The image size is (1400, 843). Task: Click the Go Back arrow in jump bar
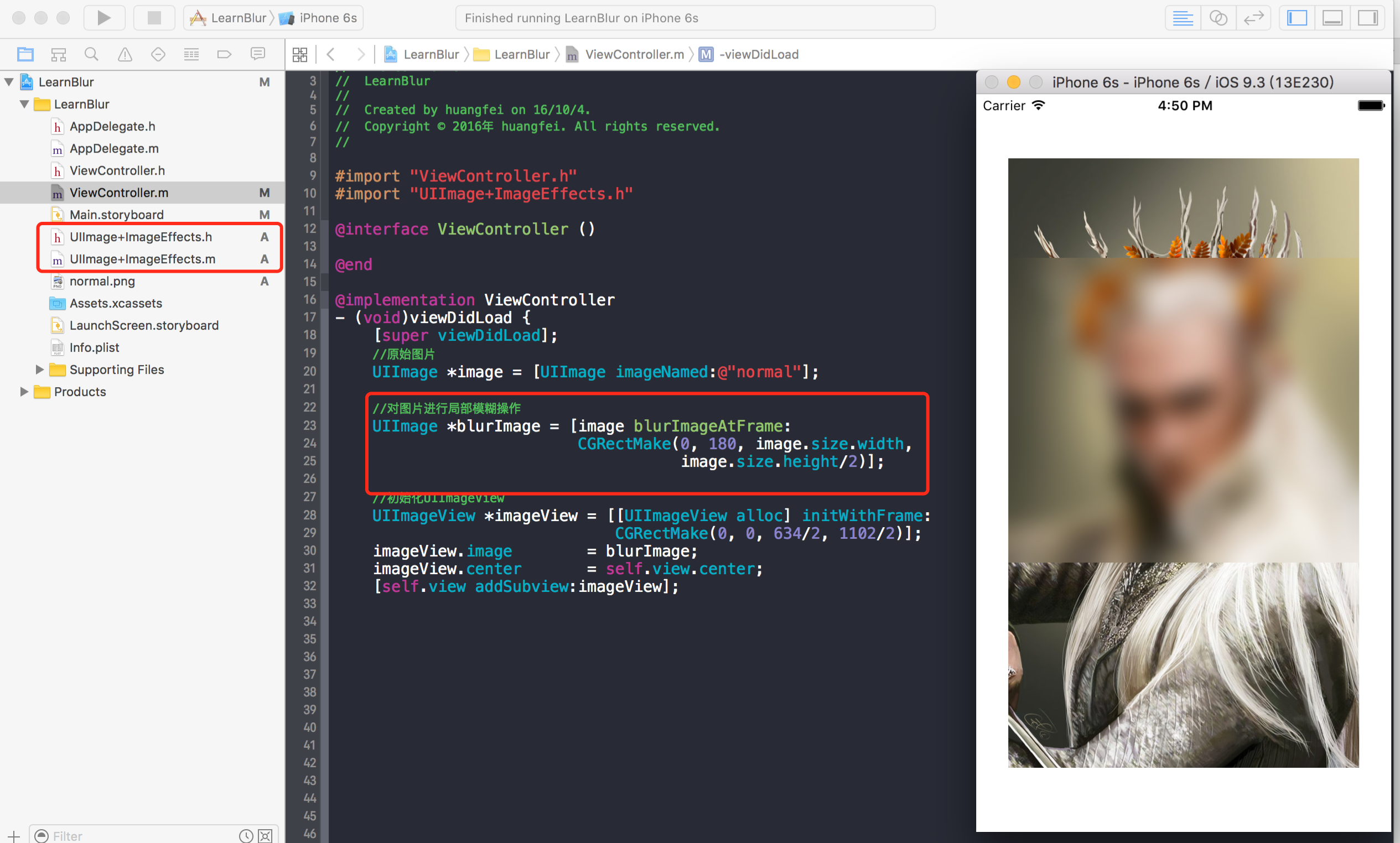[x=331, y=54]
